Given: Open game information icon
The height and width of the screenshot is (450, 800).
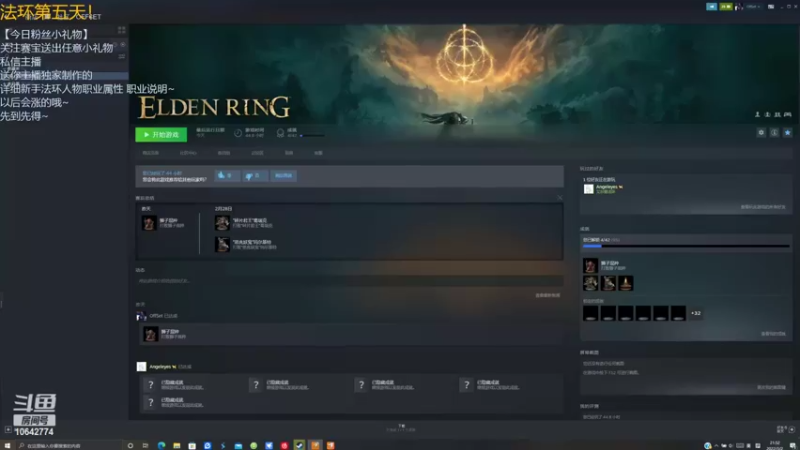Looking at the screenshot, I should click(774, 133).
